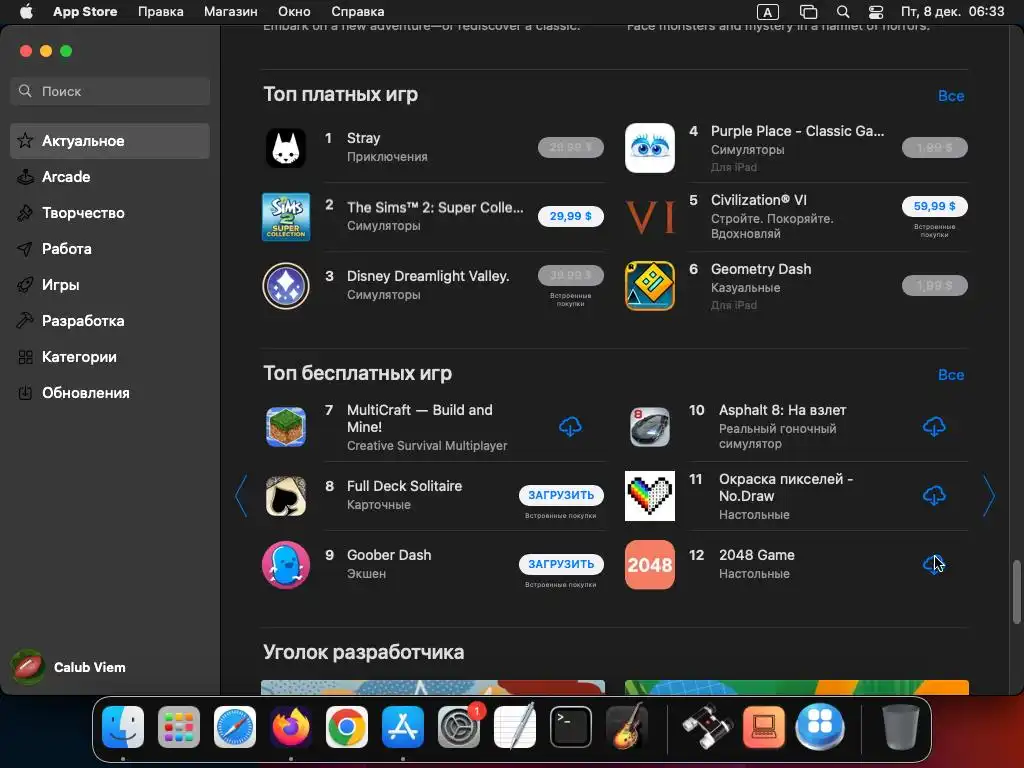Show all top free games via Все

[951, 375]
